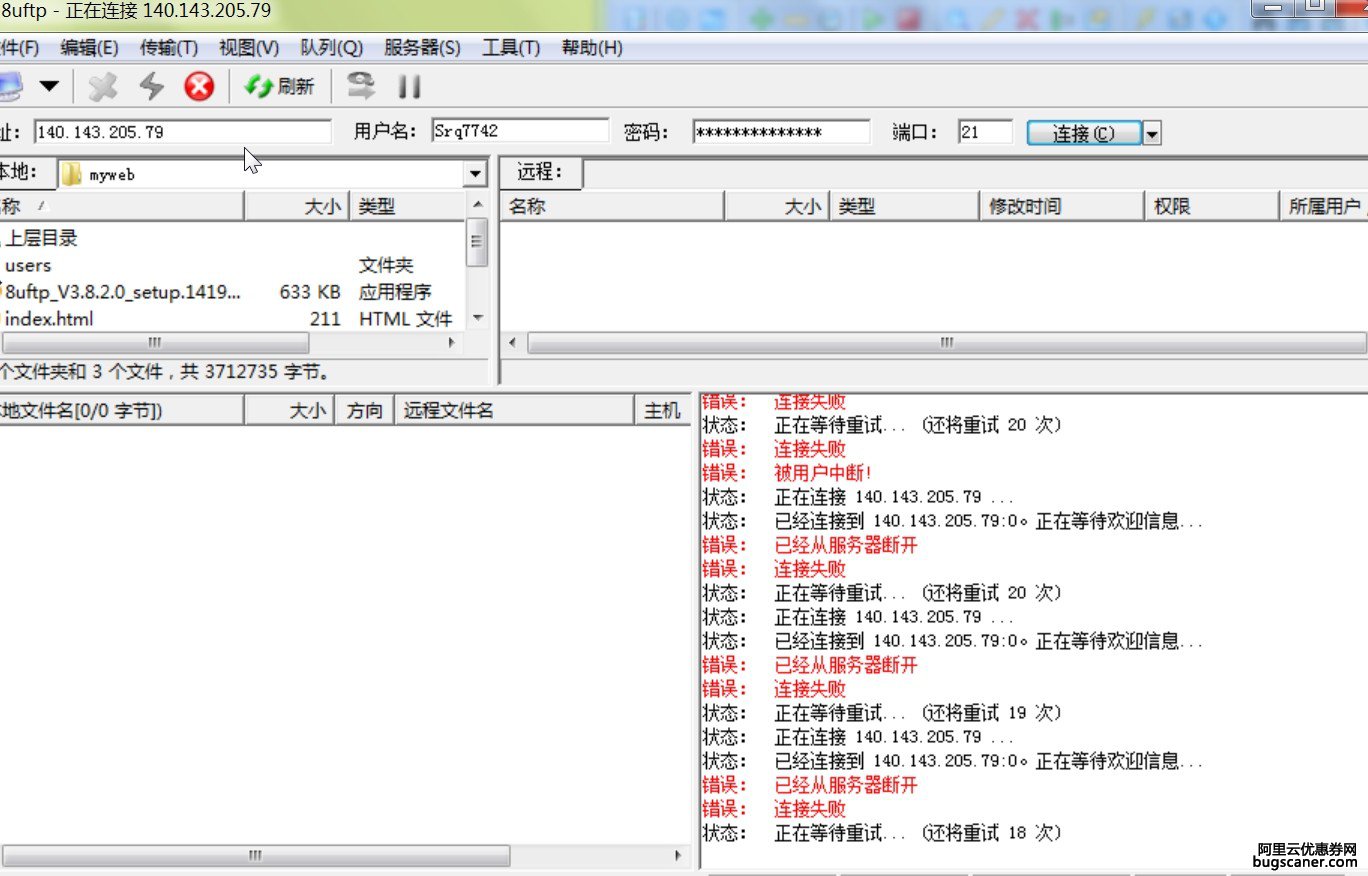Click the gray disconnect X toolbar icon
Screen dimensions: 1368x876
(102, 87)
